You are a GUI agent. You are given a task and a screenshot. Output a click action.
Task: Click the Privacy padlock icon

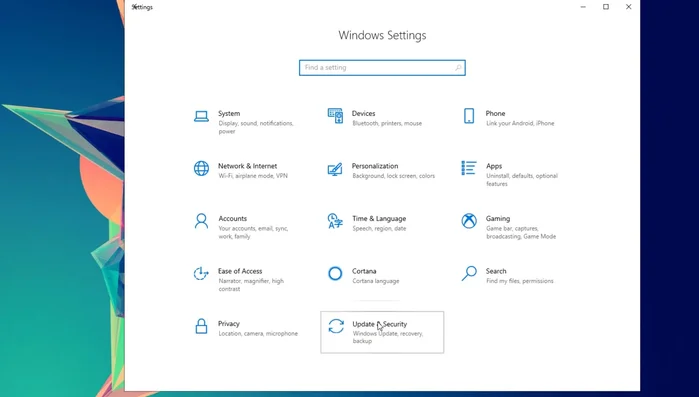[x=201, y=326]
